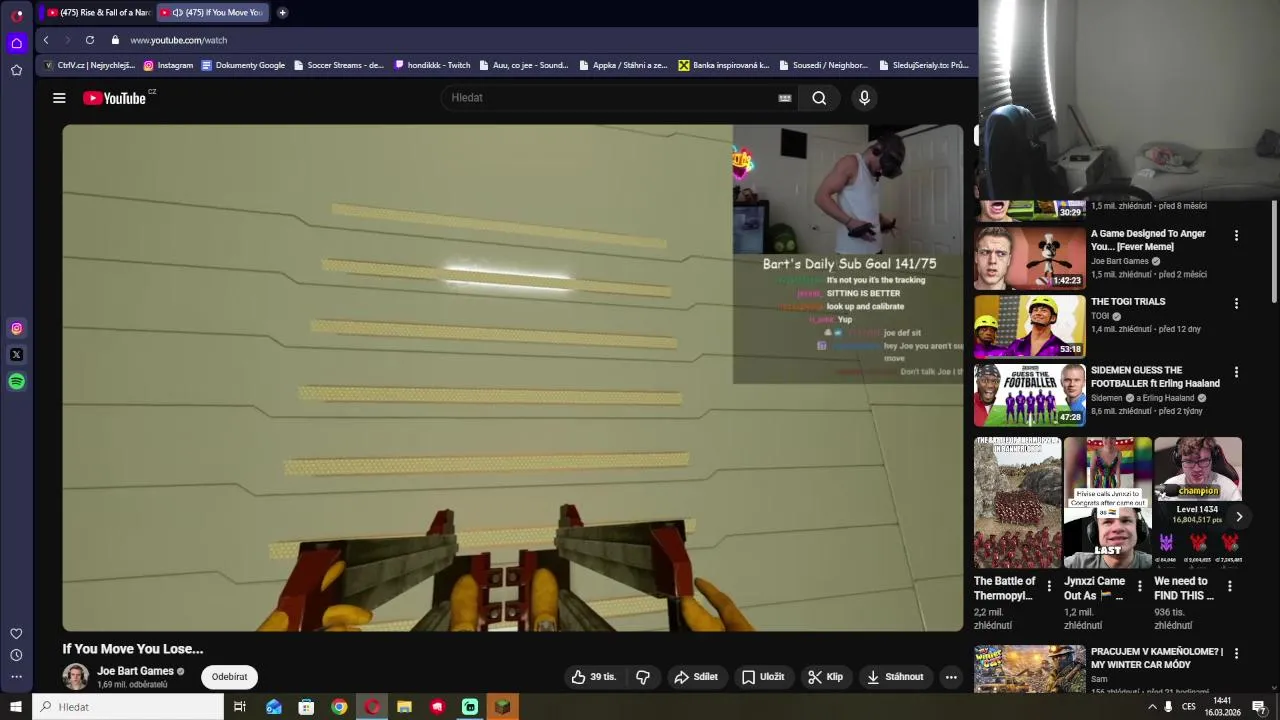The width and height of the screenshot is (1280, 720).
Task: Open the Windows Start menu
Action: tap(16, 707)
